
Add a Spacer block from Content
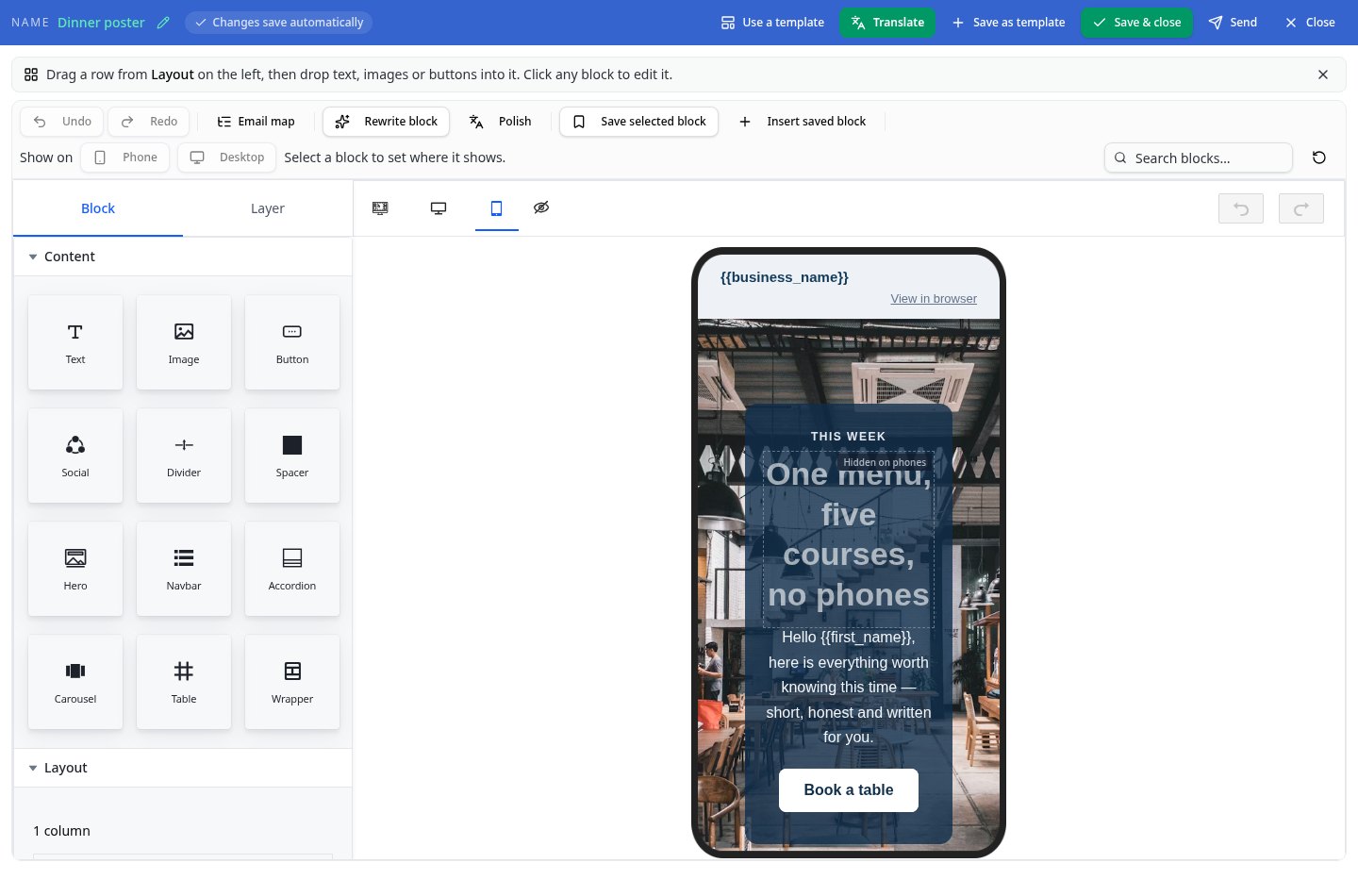292,456
